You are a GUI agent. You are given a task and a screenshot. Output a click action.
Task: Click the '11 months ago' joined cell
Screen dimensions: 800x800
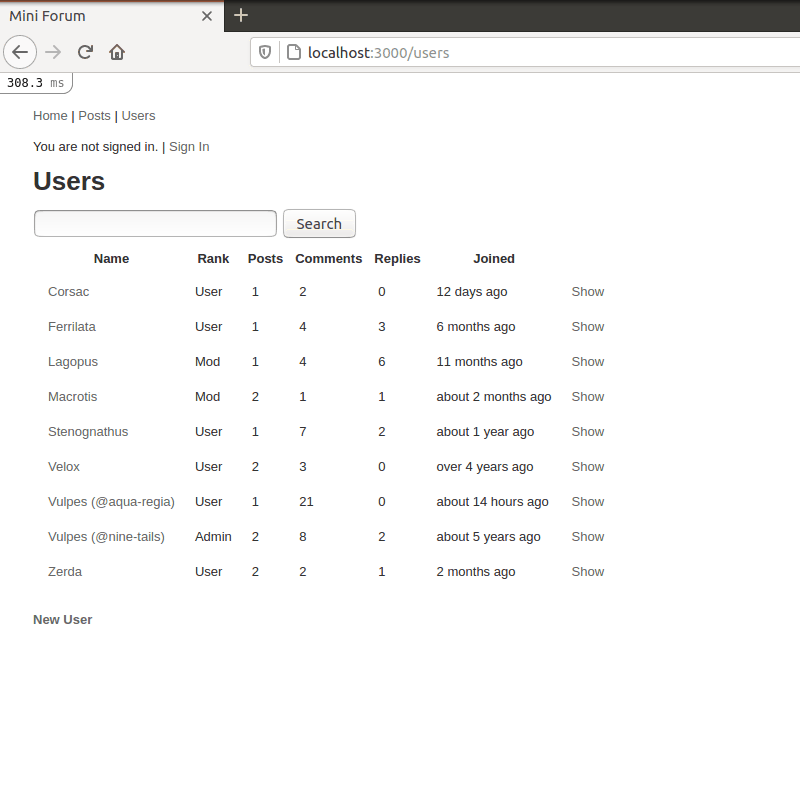point(480,362)
